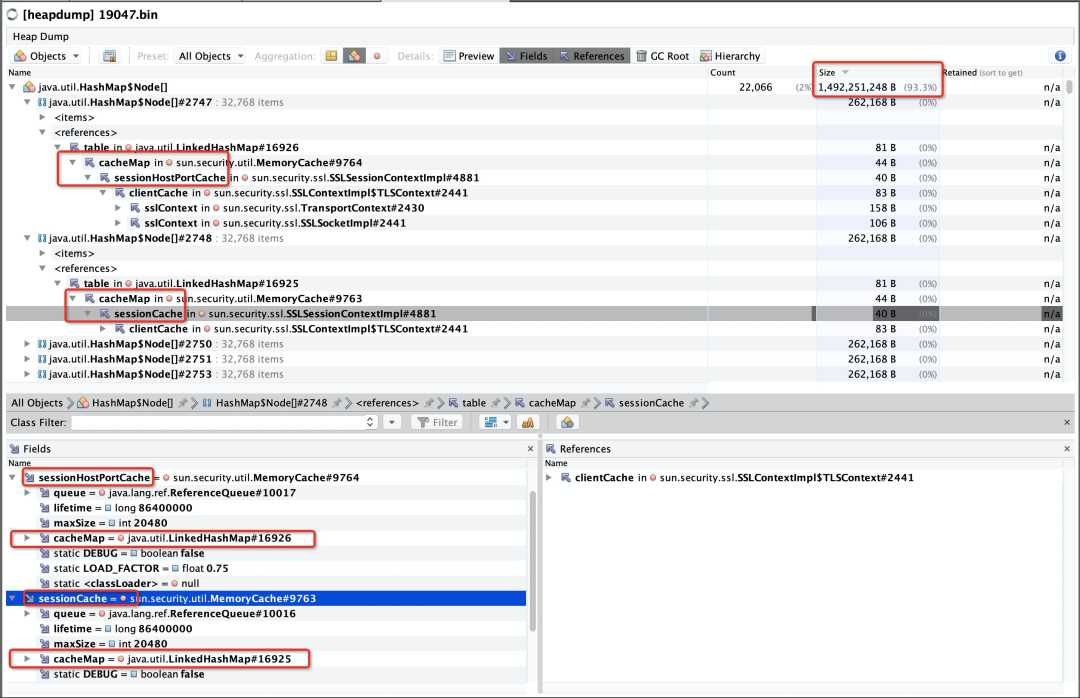Viewport: 1080px width, 698px height.
Task: Collapse sessionCache = MemoryCache#9763 field
Action: [12, 598]
